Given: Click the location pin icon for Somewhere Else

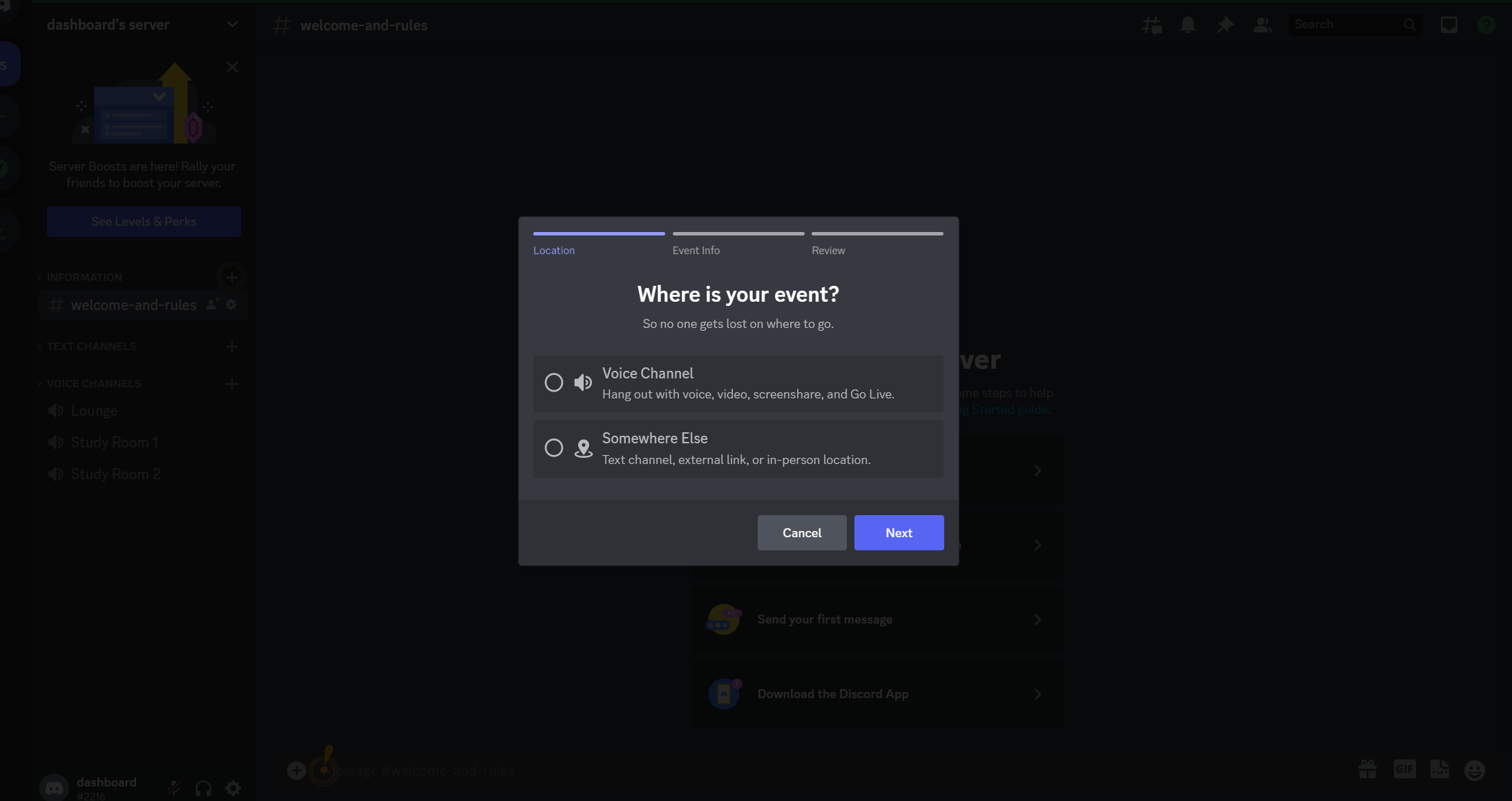Looking at the screenshot, I should click(583, 448).
